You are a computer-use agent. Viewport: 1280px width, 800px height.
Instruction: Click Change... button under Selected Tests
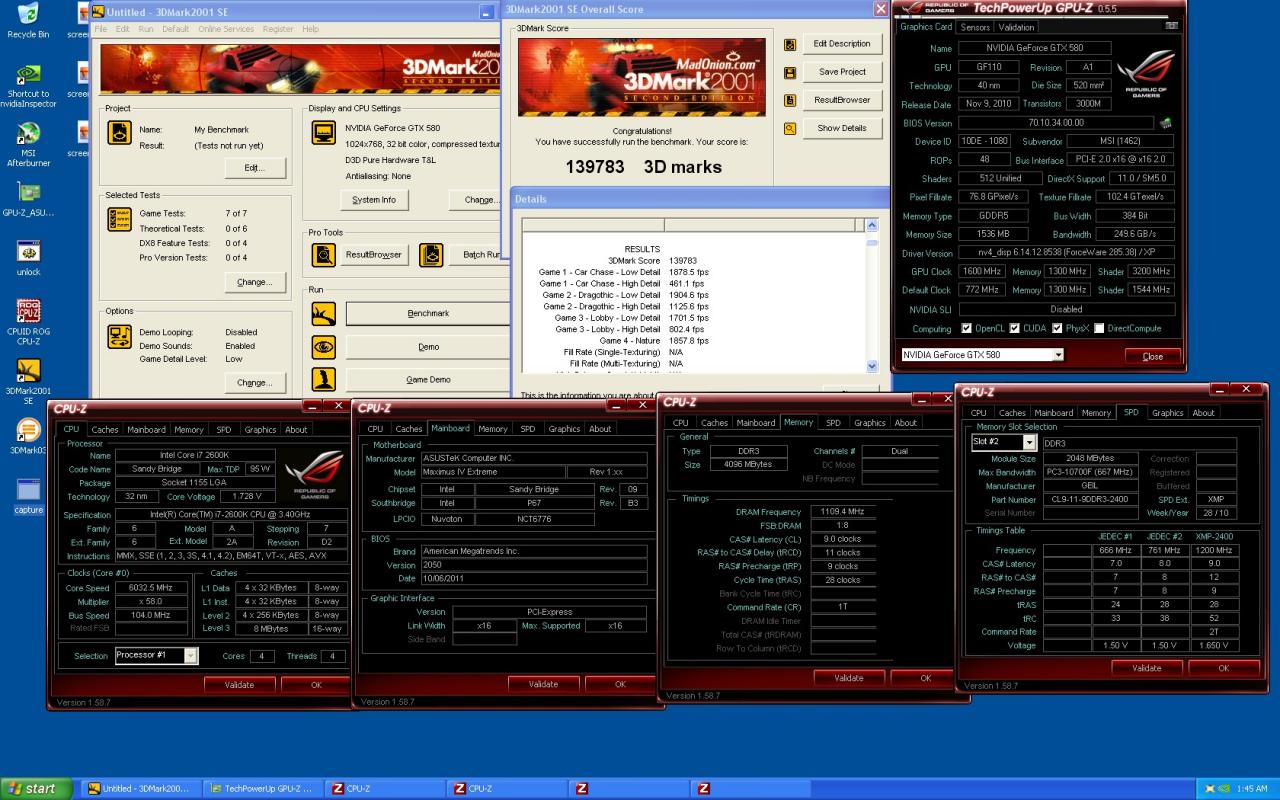coord(254,282)
